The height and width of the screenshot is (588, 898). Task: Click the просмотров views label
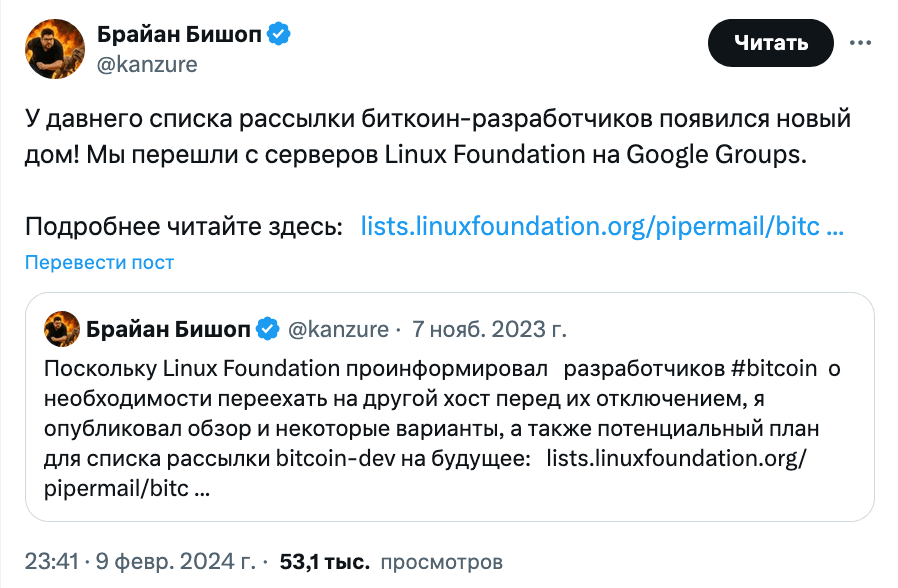tap(442, 562)
